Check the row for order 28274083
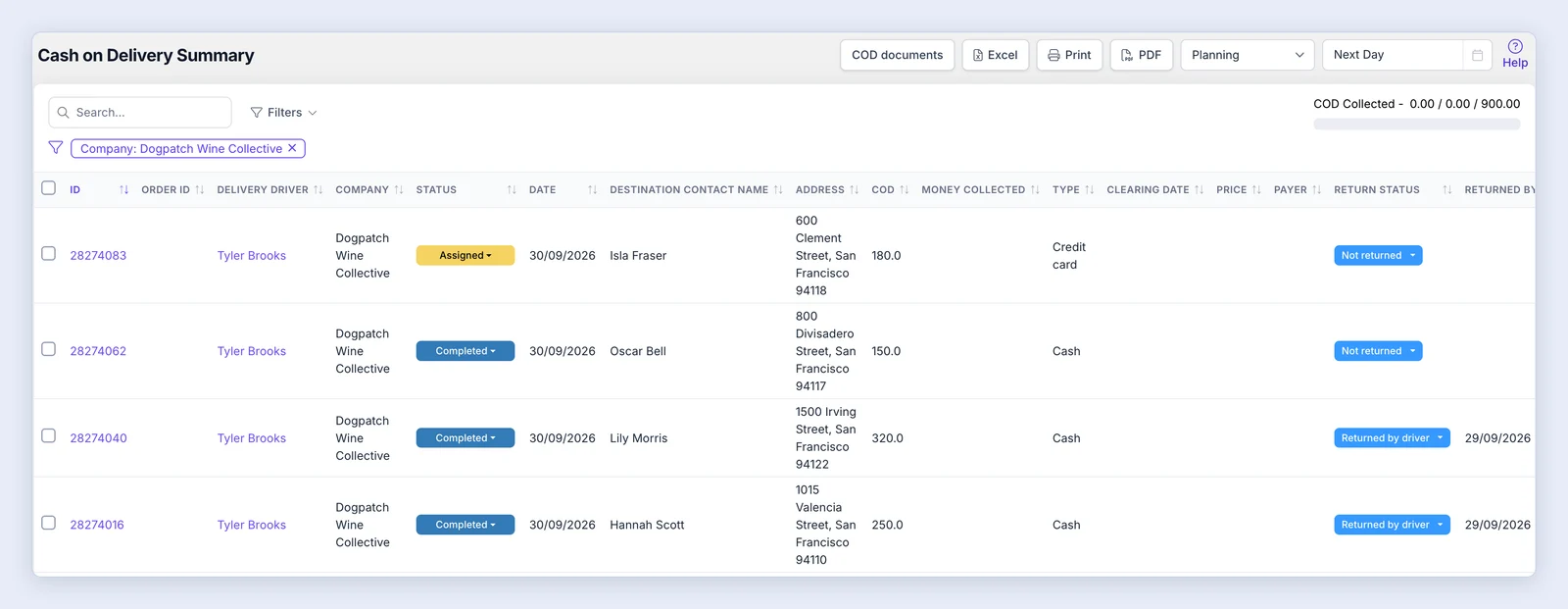1568x609 pixels. [x=48, y=253]
